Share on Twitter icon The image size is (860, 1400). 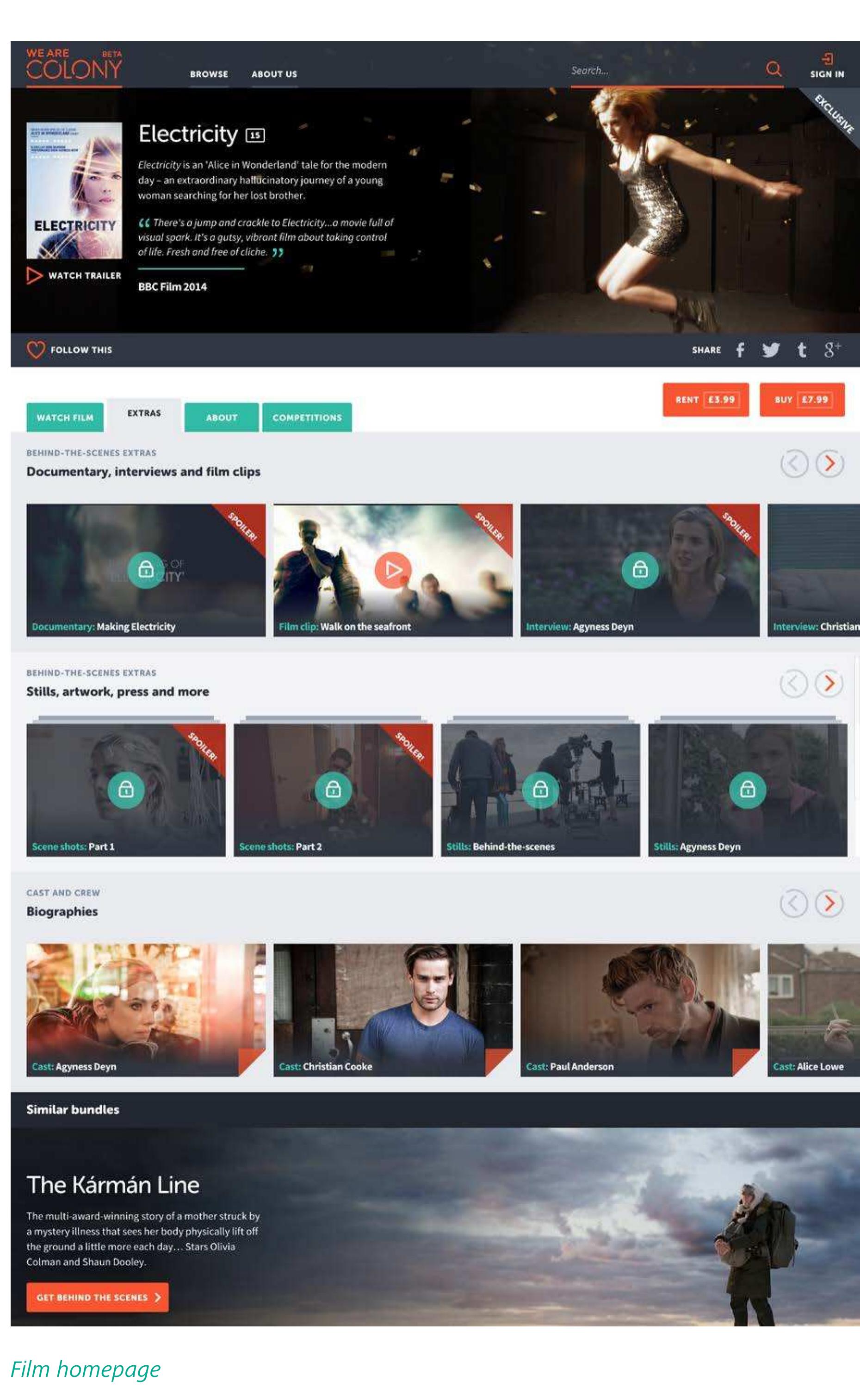tap(771, 350)
